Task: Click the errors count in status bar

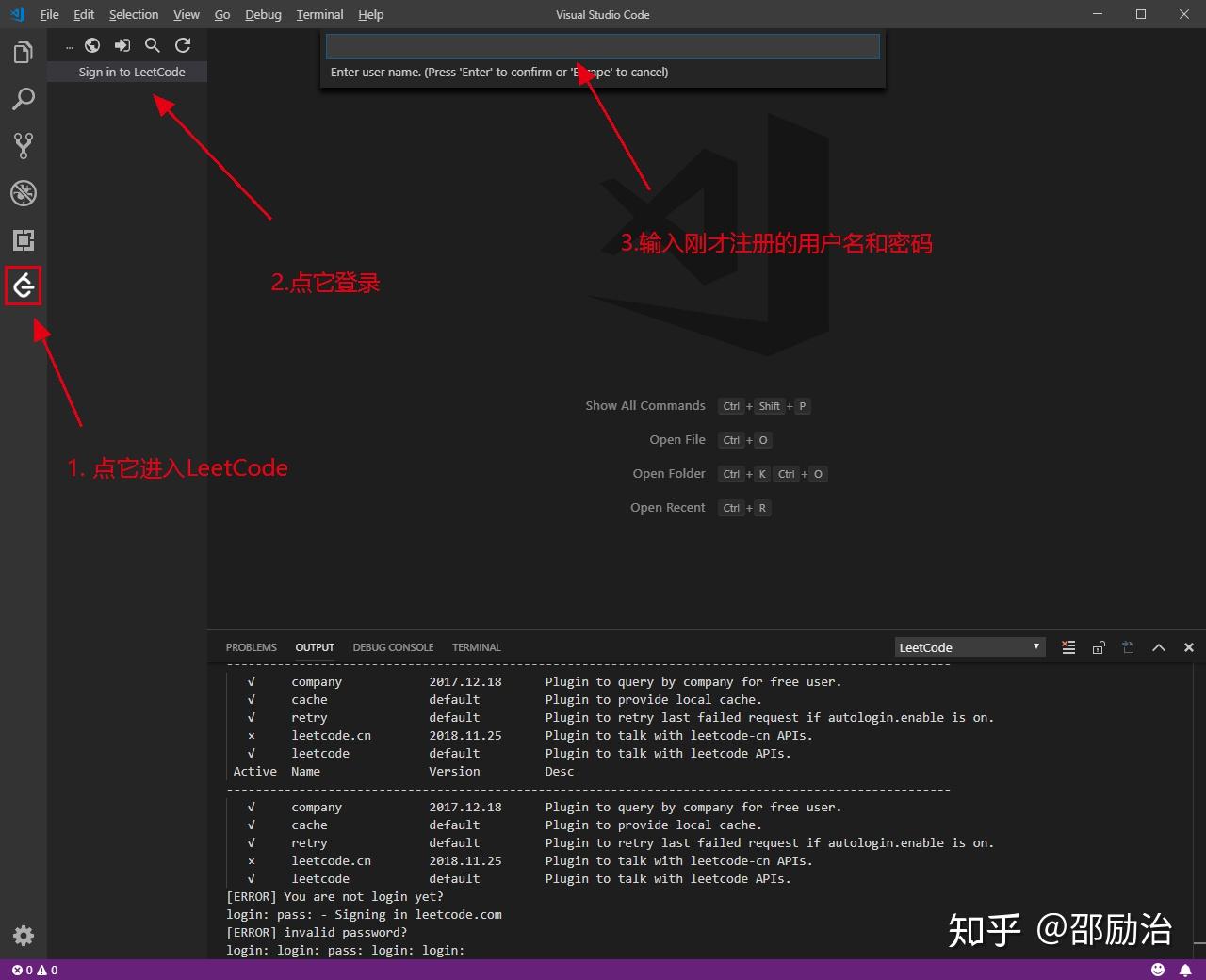Action: coord(23,971)
